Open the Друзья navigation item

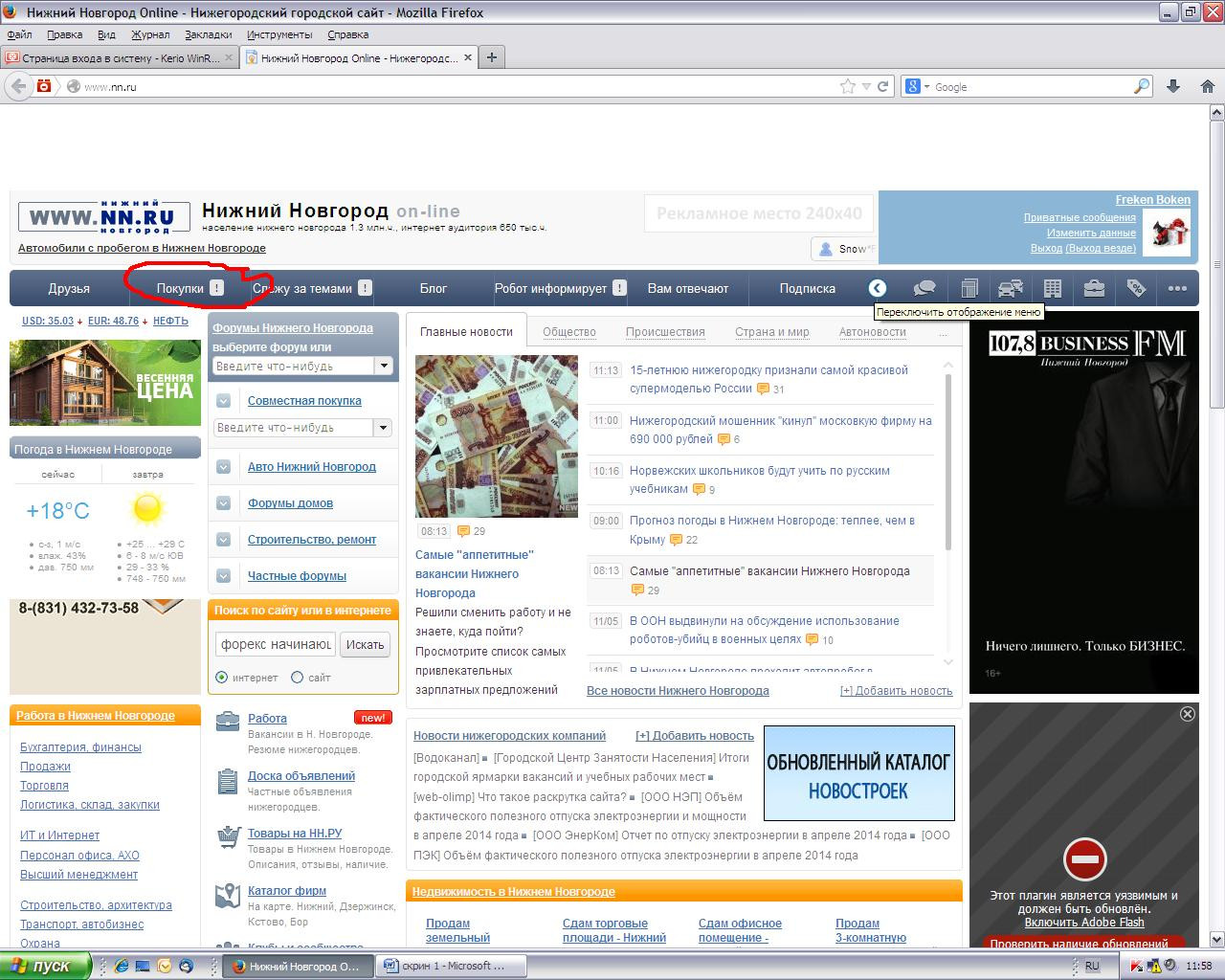(69, 288)
